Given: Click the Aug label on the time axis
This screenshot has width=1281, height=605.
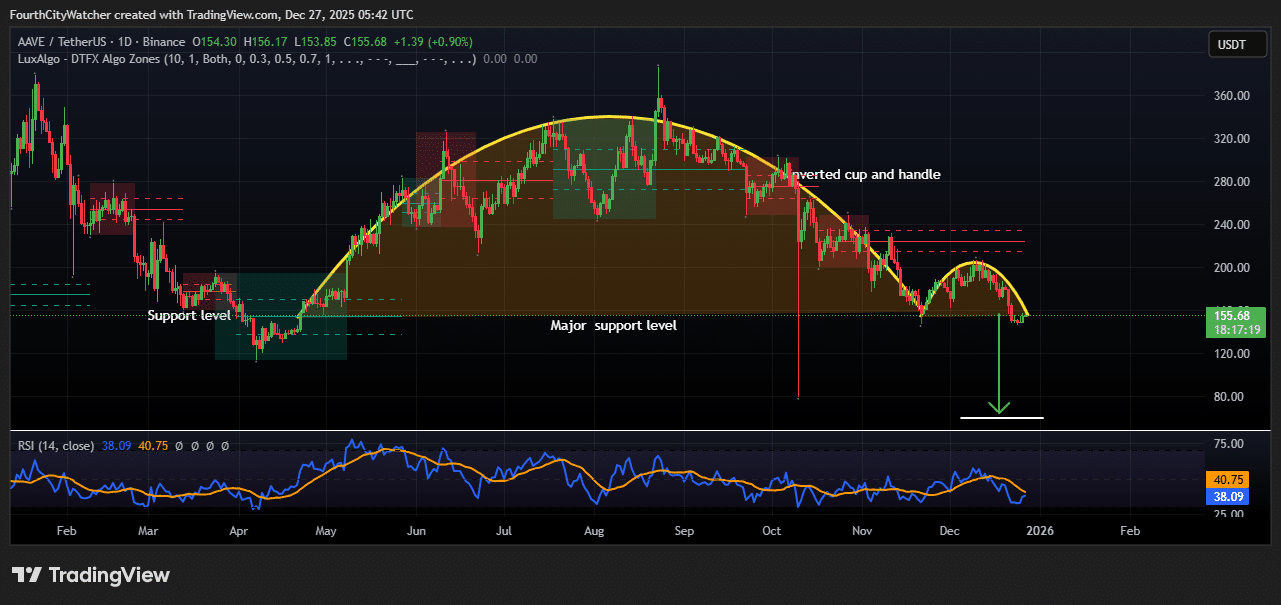Looking at the screenshot, I should (593, 531).
